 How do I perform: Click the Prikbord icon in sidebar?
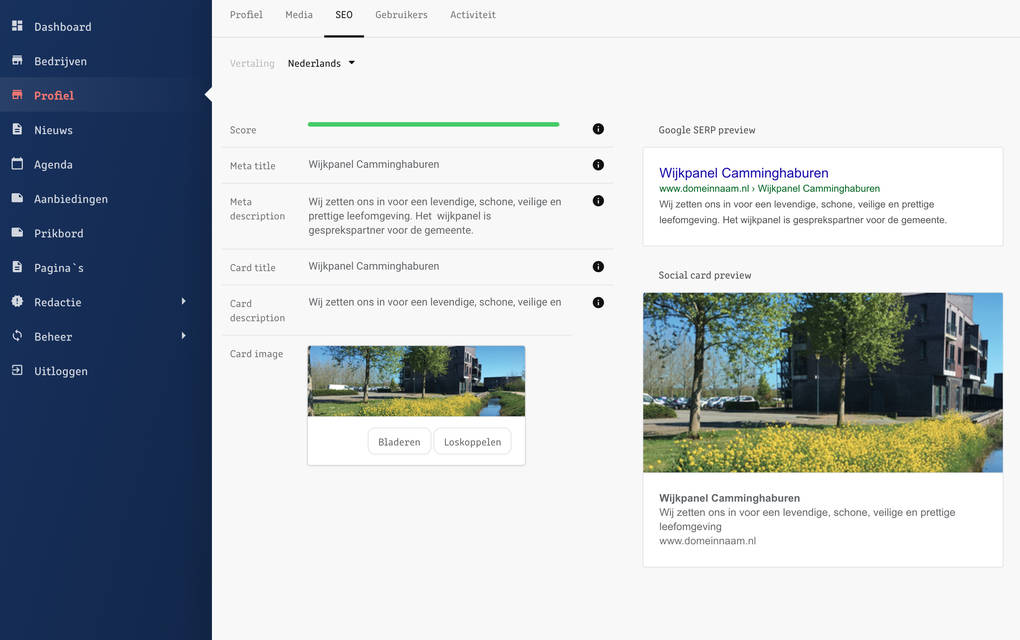pos(17,233)
